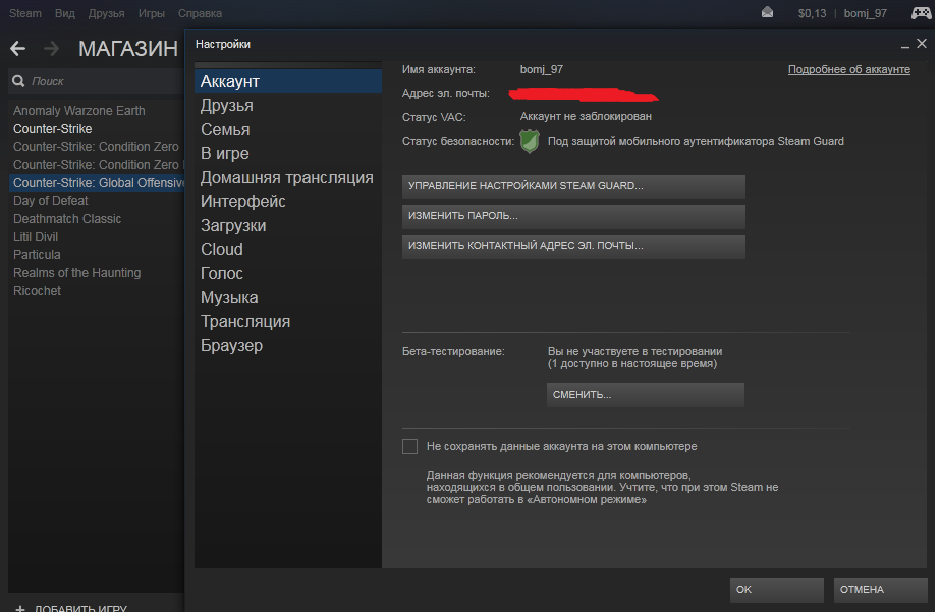The image size is (935, 612).
Task: Click Изменить контактный адрес эл. почты button
Action: 573,246
